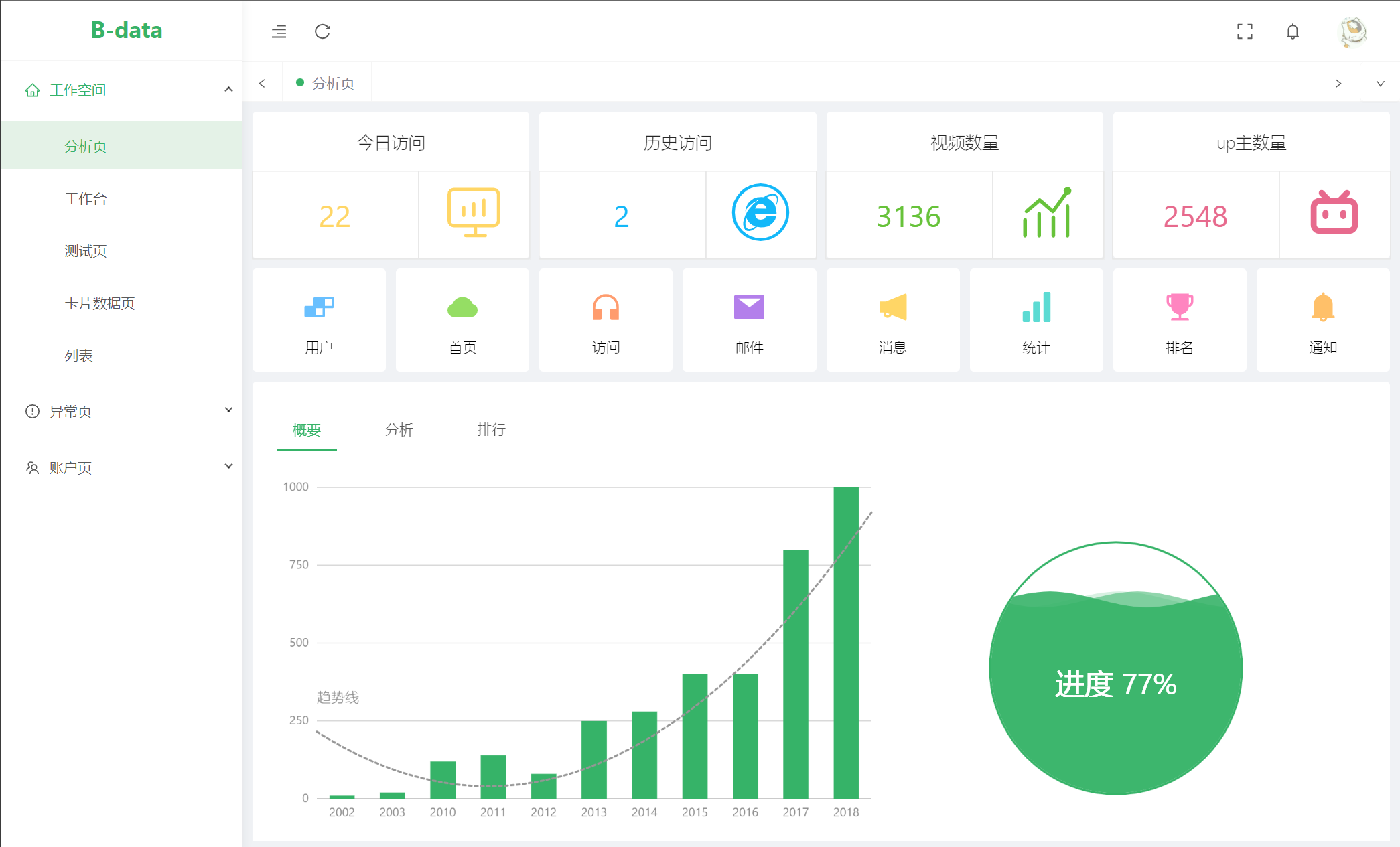This screenshot has height=847, width=1400.
Task: Select 列表 in the sidebar
Action: pos(122,355)
